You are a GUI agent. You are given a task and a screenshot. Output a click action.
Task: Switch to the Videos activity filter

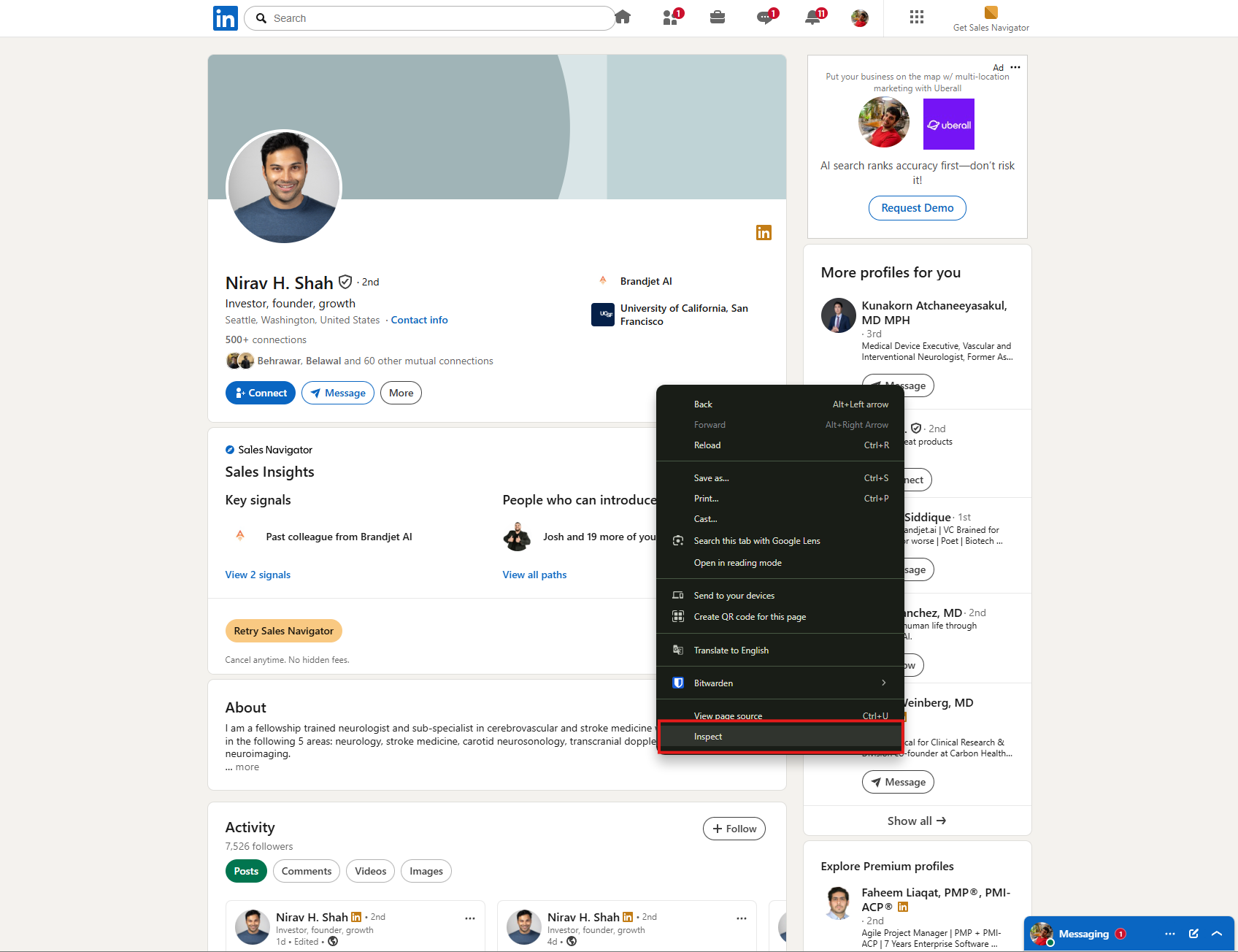pyautogui.click(x=371, y=871)
